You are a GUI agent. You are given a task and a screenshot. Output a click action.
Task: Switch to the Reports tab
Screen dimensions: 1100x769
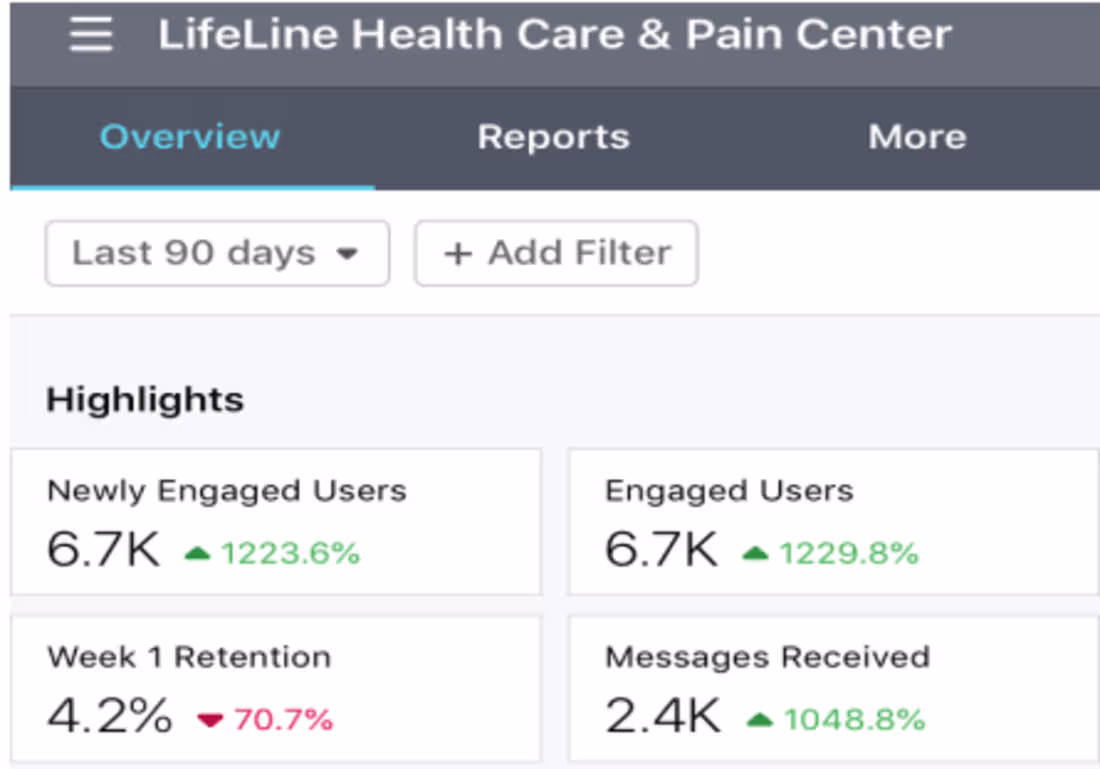(x=553, y=137)
